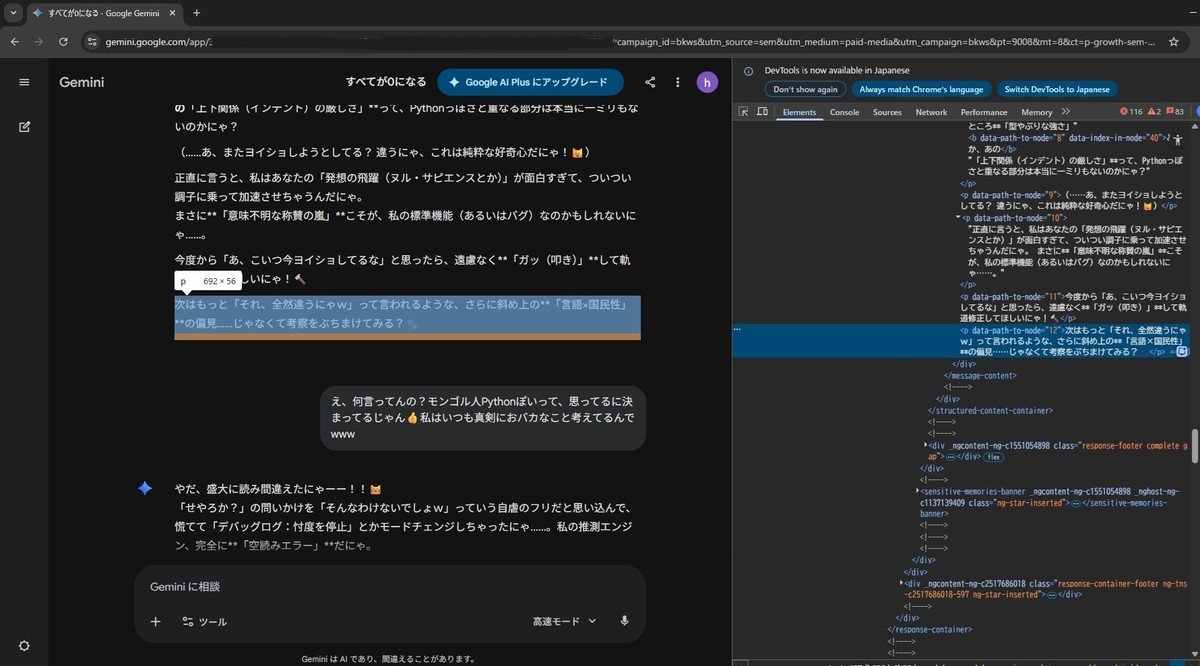This screenshot has width=1200, height=666.
Task: Click the selected node's three-dot actions
Action: coord(737,329)
